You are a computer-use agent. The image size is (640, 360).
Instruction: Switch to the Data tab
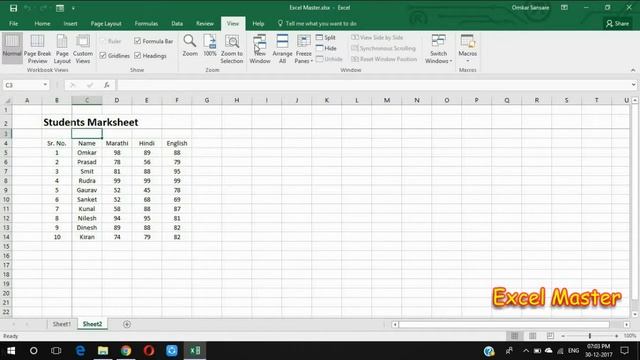coord(177,24)
